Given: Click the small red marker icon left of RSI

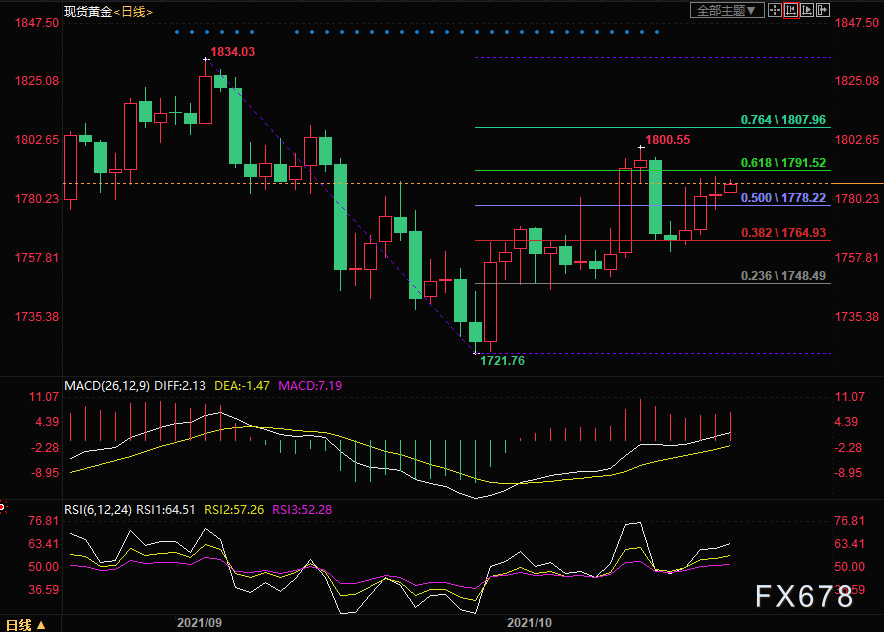Looking at the screenshot, I should [x=3, y=507].
